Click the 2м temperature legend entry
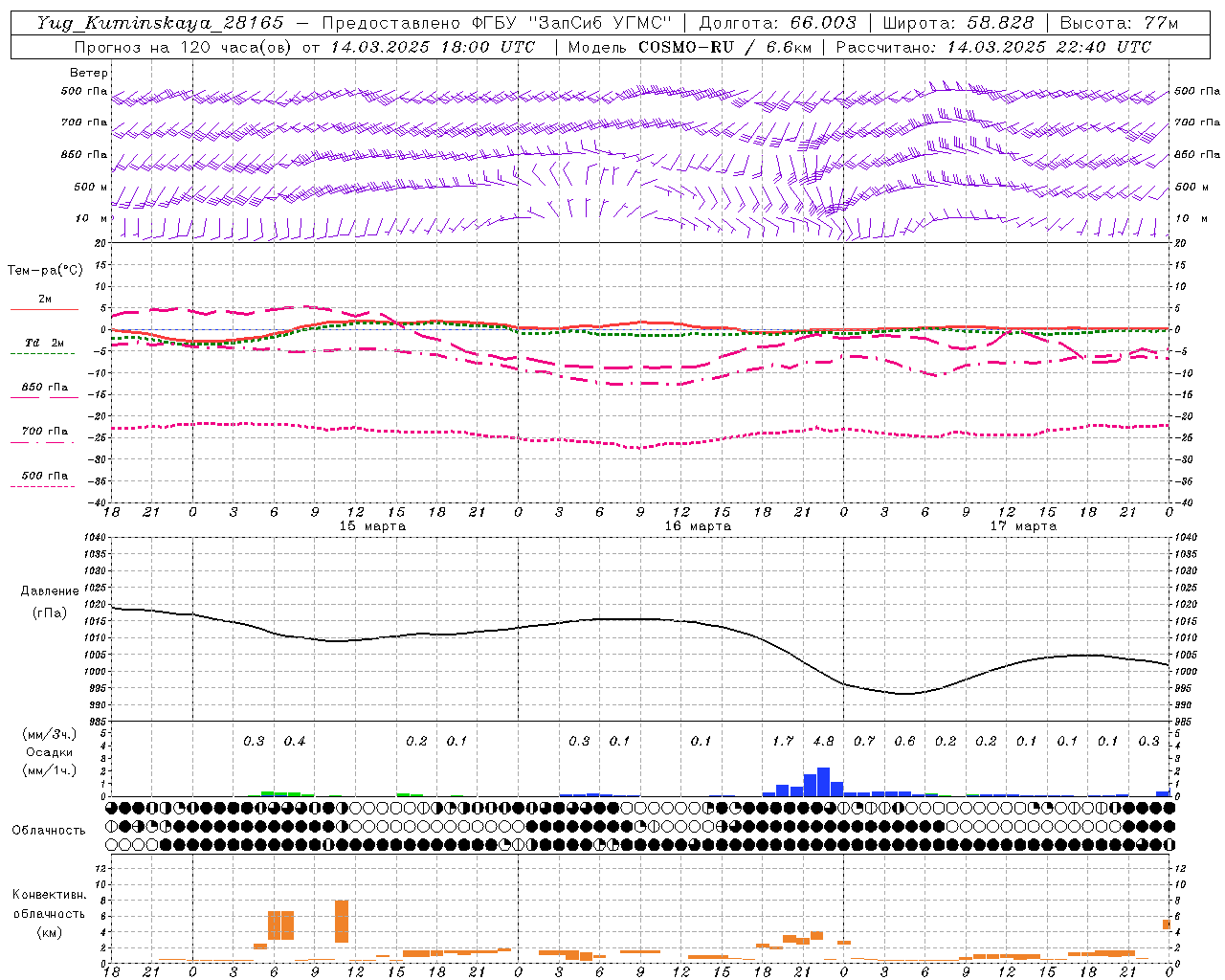Image resolution: width=1225 pixels, height=980 pixels. (x=45, y=299)
